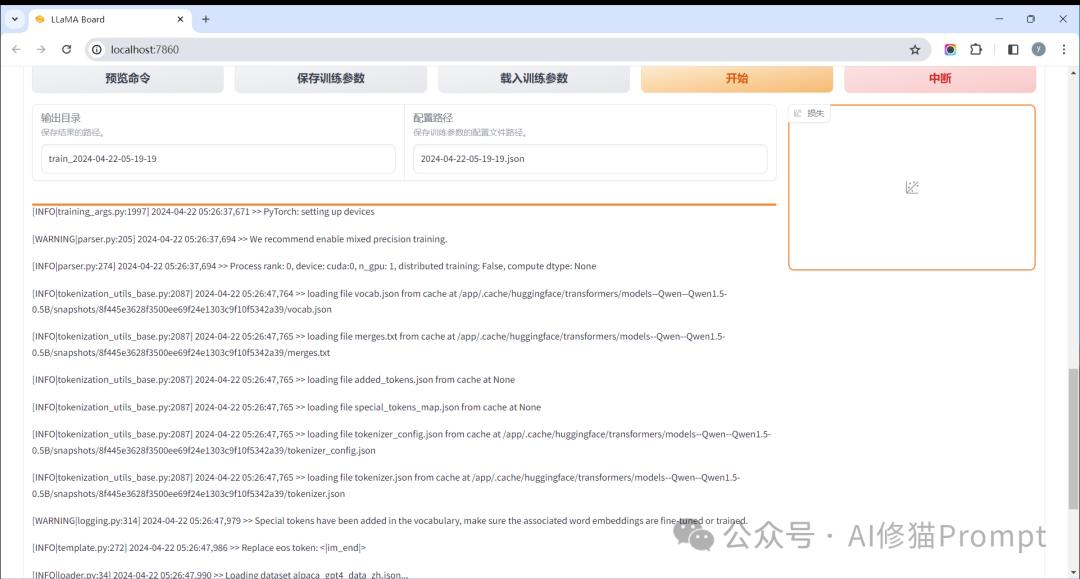Click the 'loading file added_tokens.json' log line
The image size is (1080, 579).
pos(273,380)
